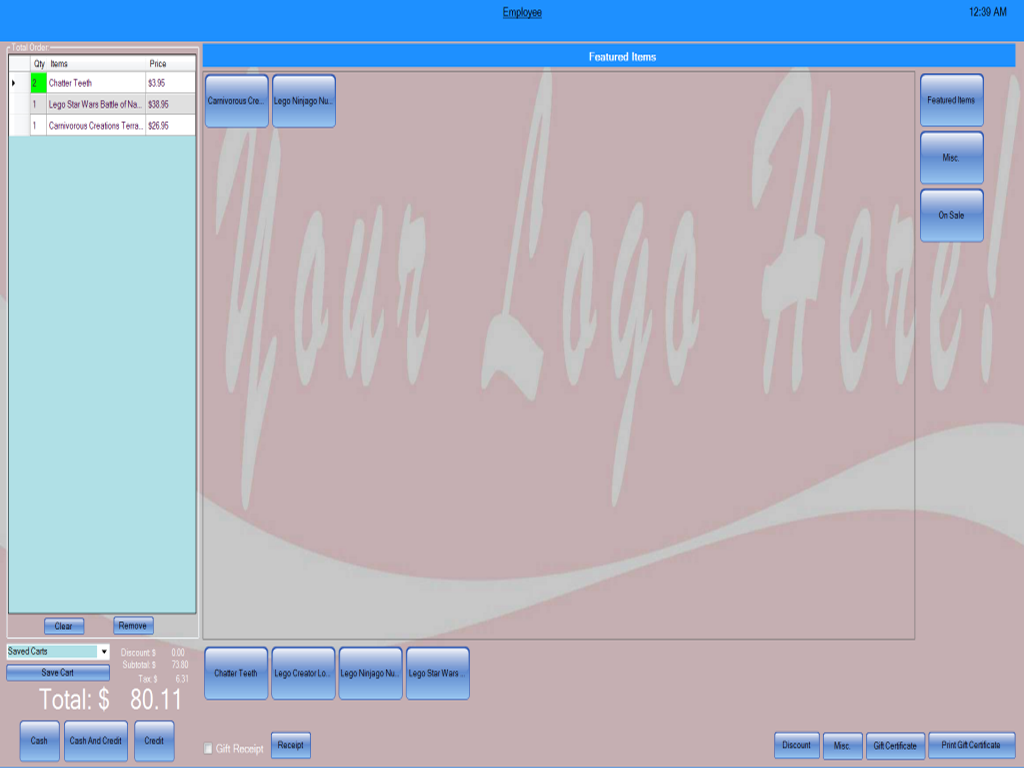The image size is (1024, 768).
Task: Open the Employee link at top
Action: pyautogui.click(x=522, y=12)
